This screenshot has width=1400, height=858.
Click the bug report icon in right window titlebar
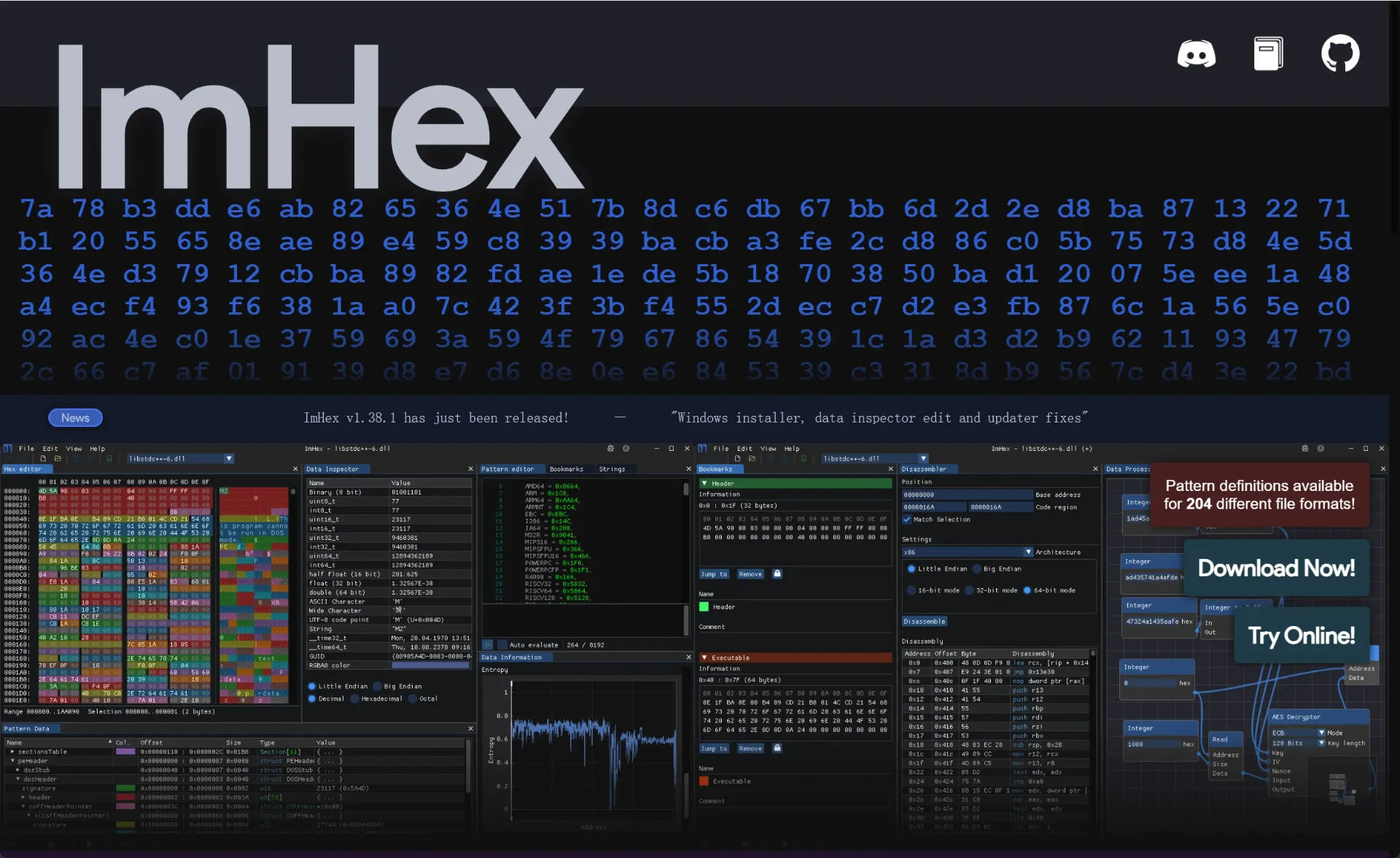(1304, 449)
